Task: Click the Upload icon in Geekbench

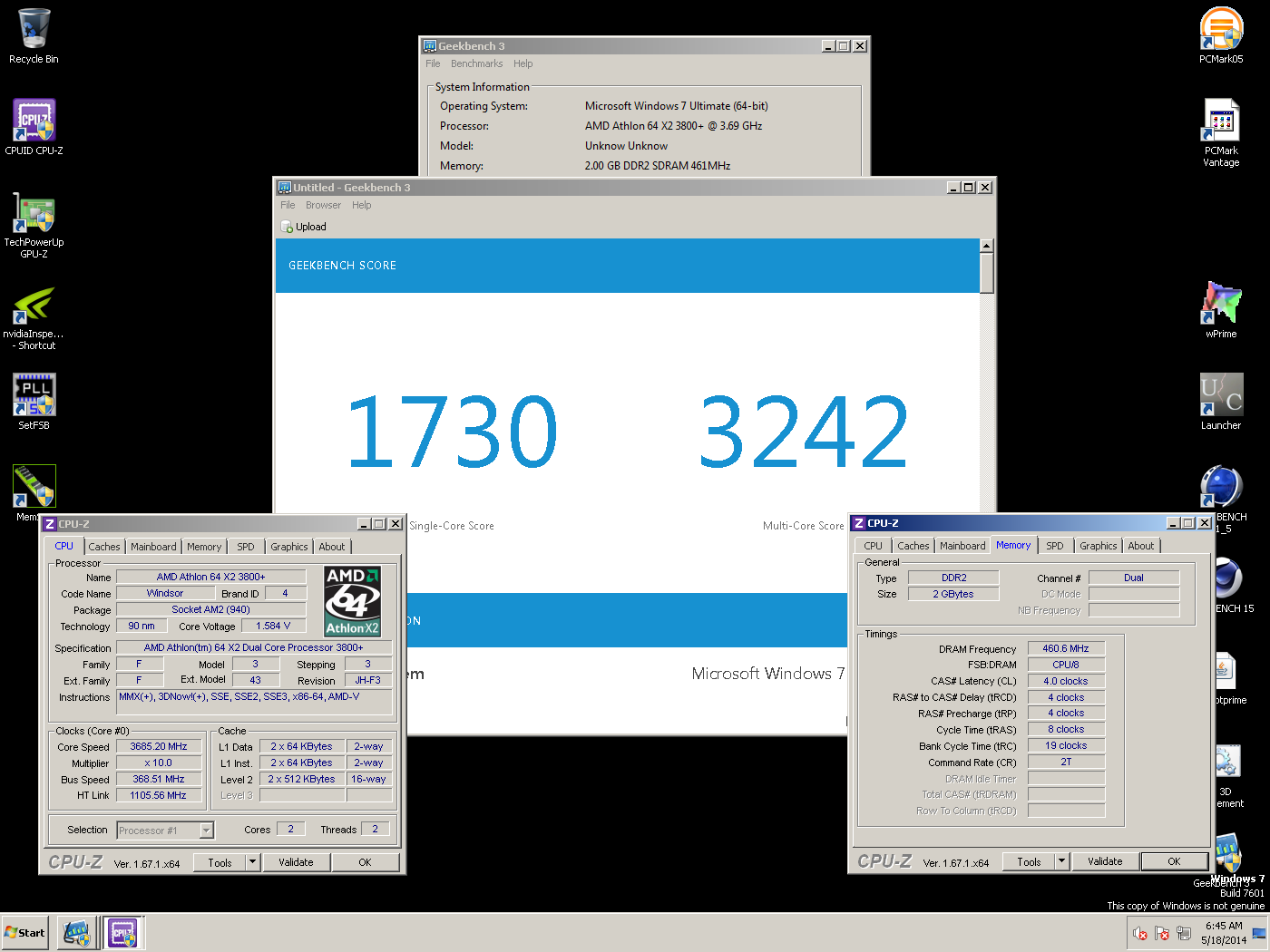Action: click(x=287, y=227)
